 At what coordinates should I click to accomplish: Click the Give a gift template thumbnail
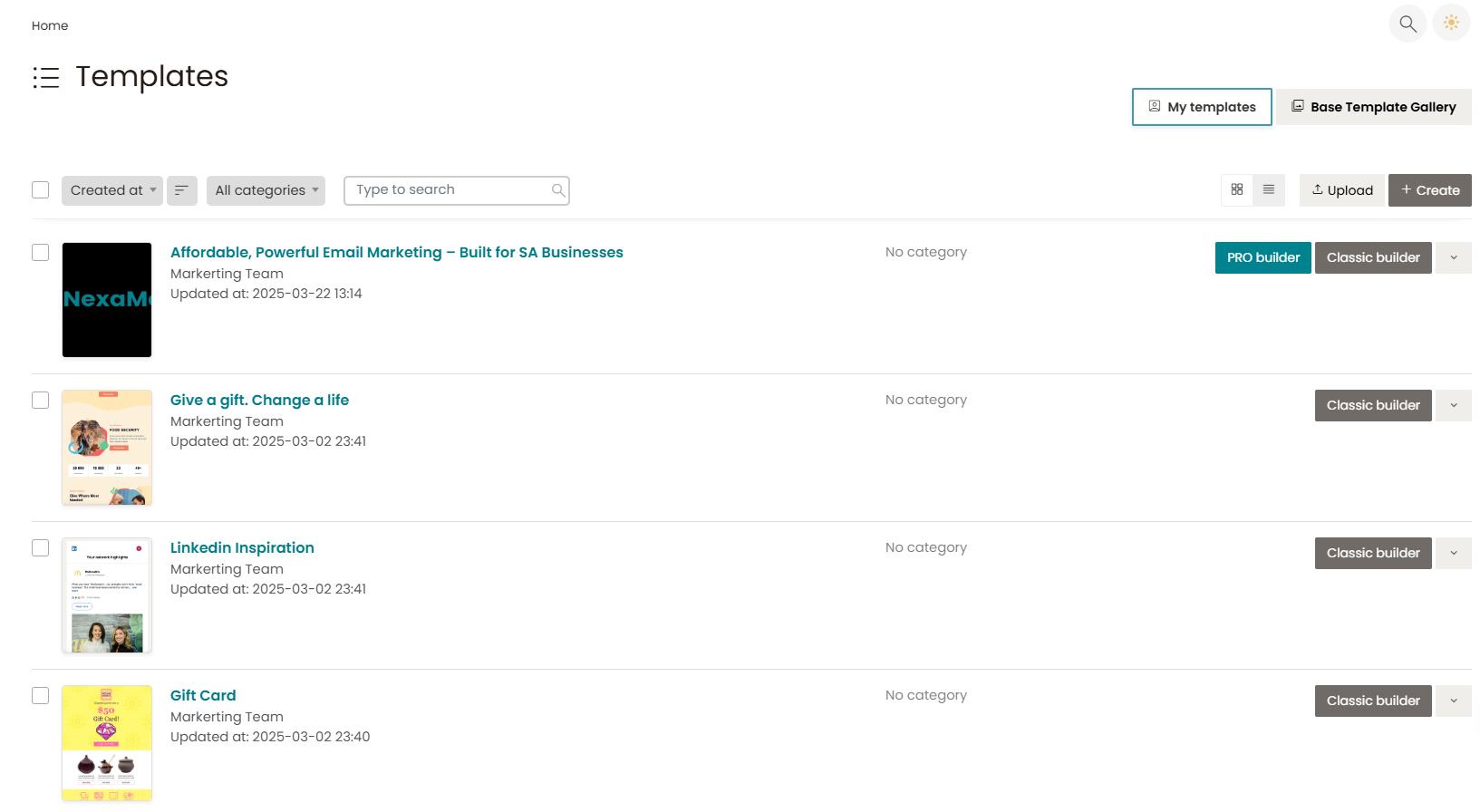pos(107,448)
